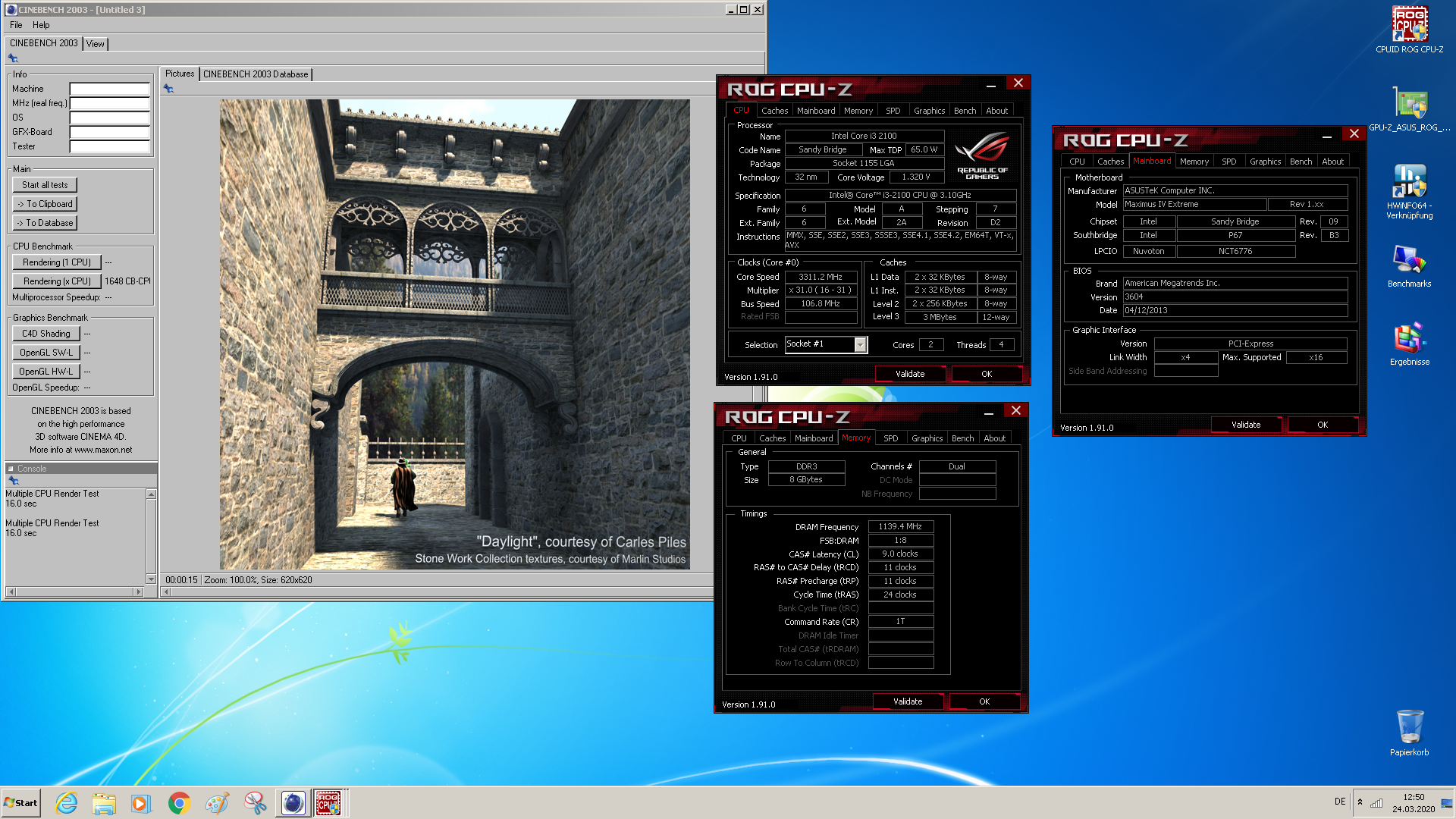The height and width of the screenshot is (819, 1456).
Task: Open Windows Explorer folder in taskbar
Action: pyautogui.click(x=104, y=802)
